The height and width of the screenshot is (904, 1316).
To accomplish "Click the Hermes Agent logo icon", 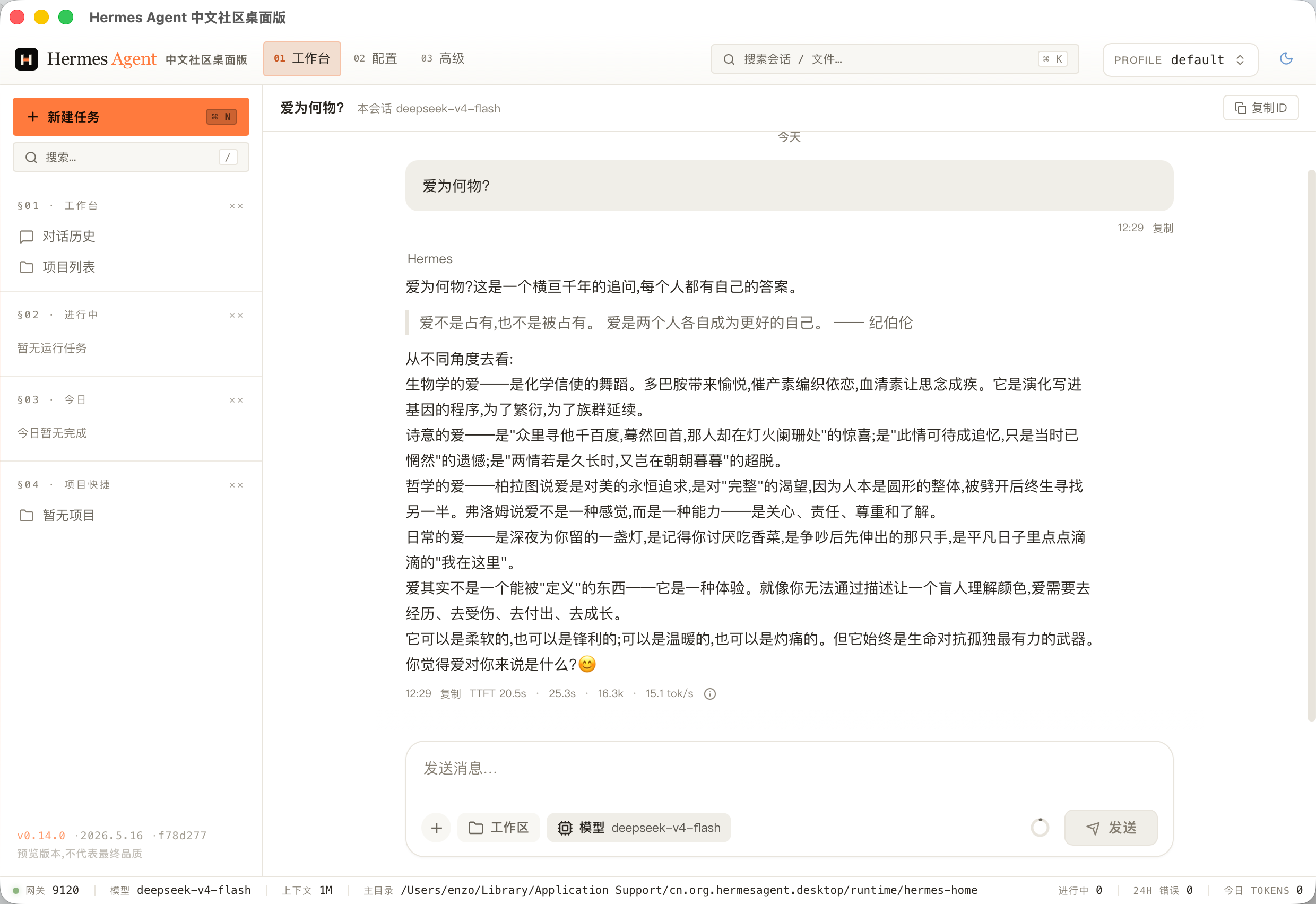I will pyautogui.click(x=26, y=59).
